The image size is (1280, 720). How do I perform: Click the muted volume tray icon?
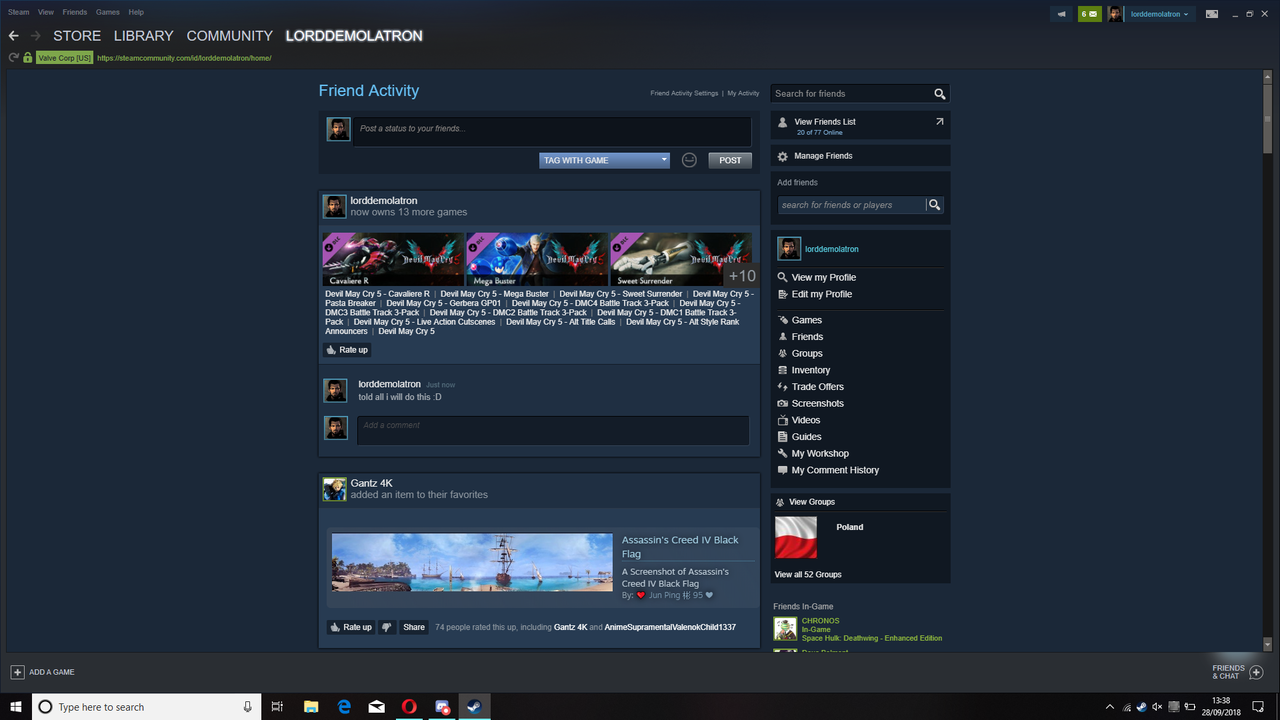[x=1157, y=707]
